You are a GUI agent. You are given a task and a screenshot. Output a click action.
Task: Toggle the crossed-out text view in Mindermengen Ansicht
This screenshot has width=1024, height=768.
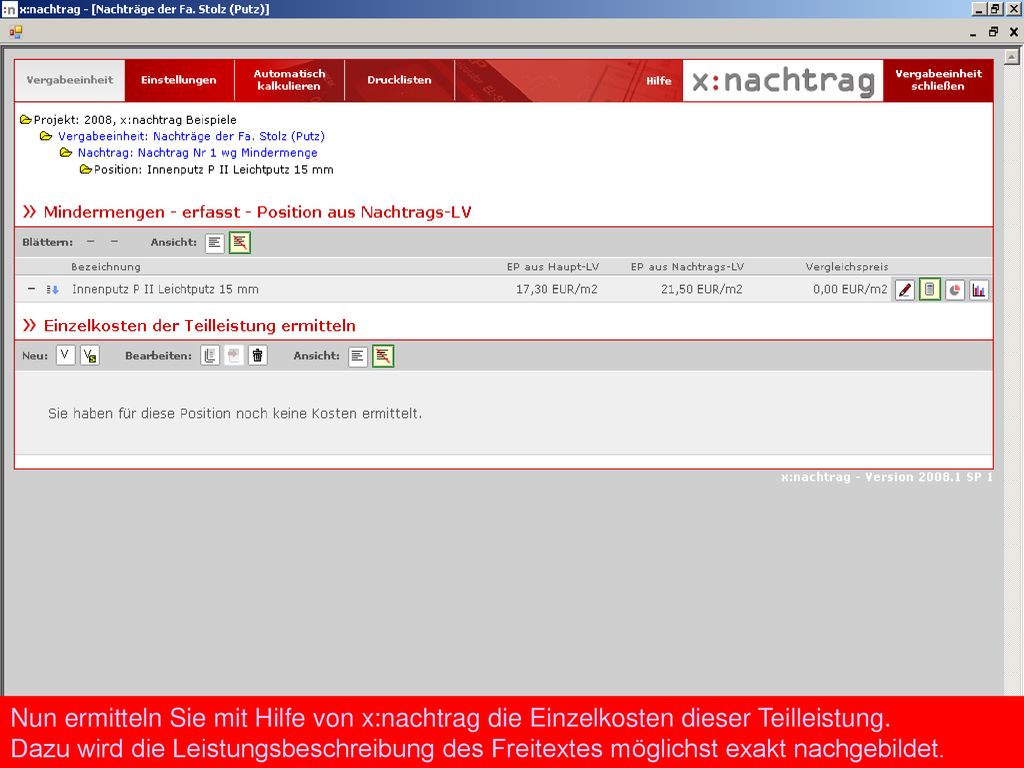coord(240,242)
